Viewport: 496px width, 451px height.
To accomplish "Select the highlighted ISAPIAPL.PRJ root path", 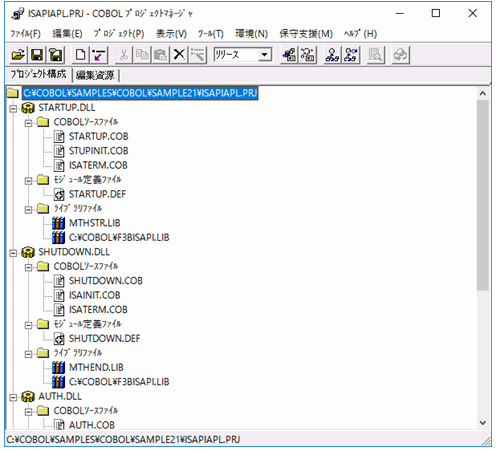I will (140, 93).
